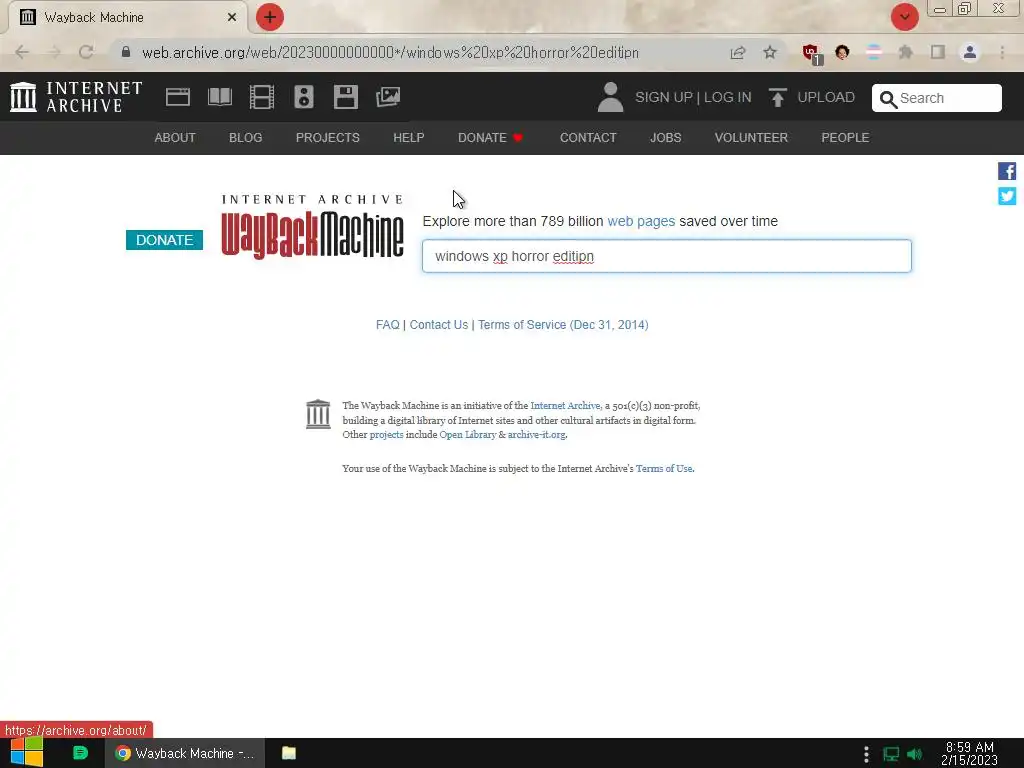Open the CONTACT menu item
The image size is (1024, 768).
pyautogui.click(x=588, y=138)
